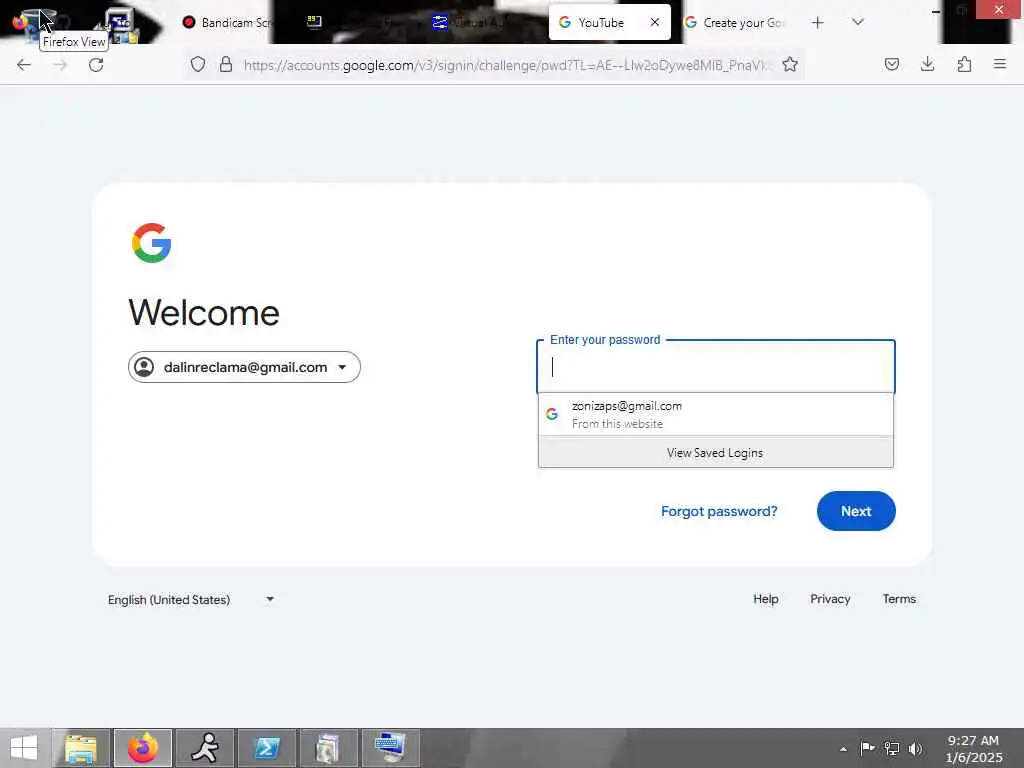Open File Explorer from the taskbar

[81, 748]
